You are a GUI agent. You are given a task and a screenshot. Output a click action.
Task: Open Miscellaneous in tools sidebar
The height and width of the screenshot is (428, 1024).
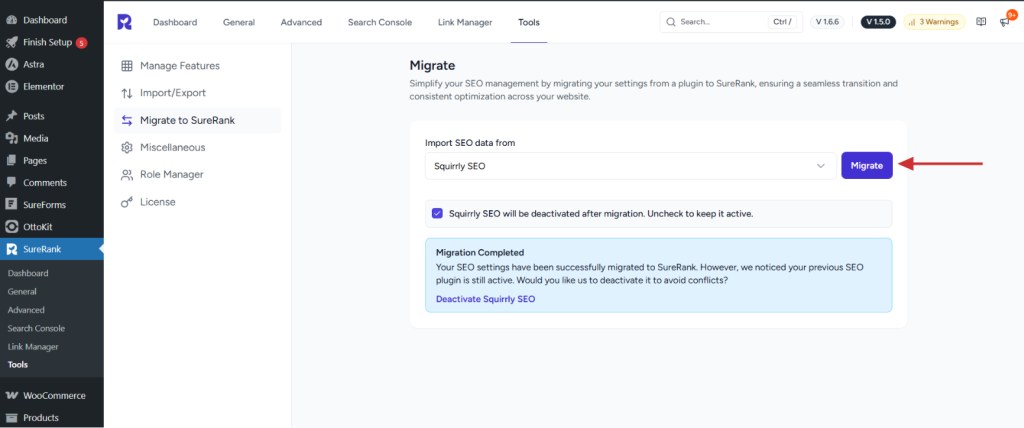pos(197,148)
